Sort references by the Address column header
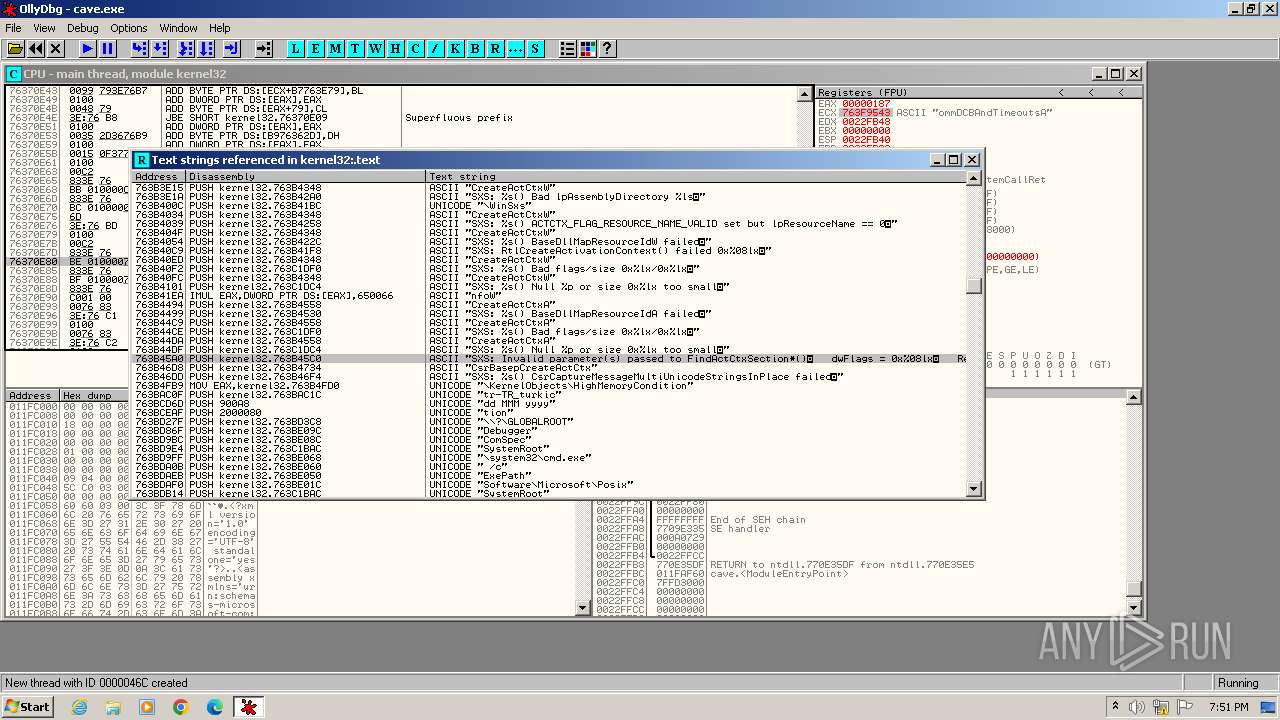Viewport: 1280px width, 720px height. tap(159, 176)
